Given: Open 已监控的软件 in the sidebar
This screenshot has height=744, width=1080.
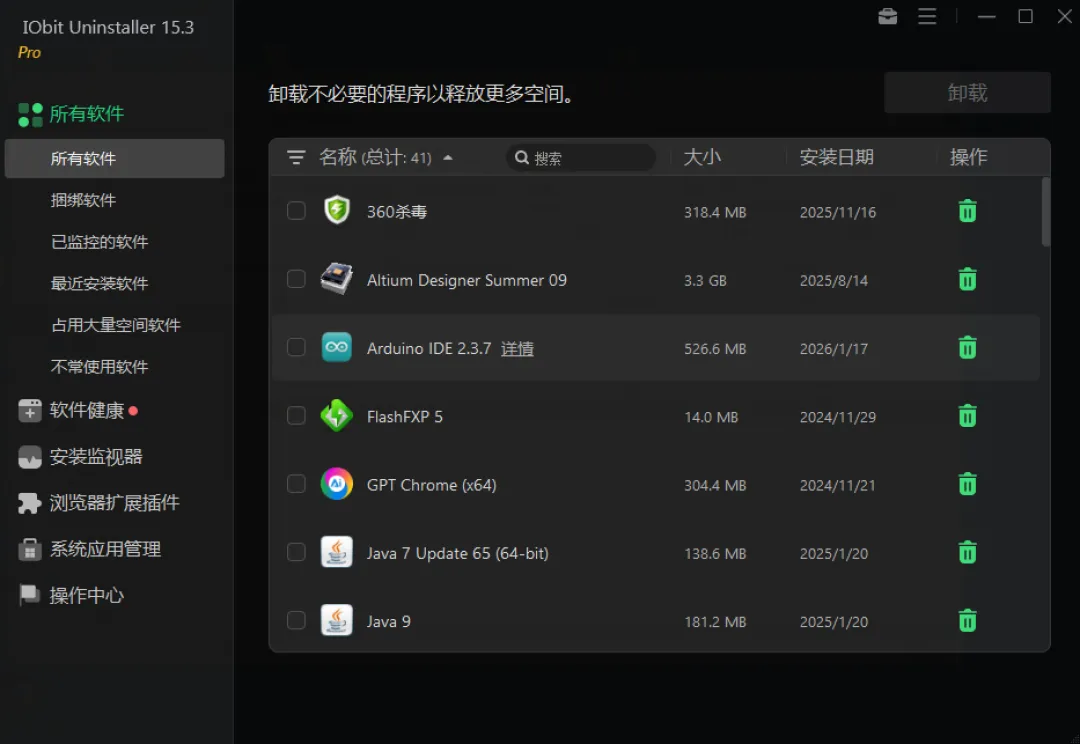Looking at the screenshot, I should pos(100,242).
